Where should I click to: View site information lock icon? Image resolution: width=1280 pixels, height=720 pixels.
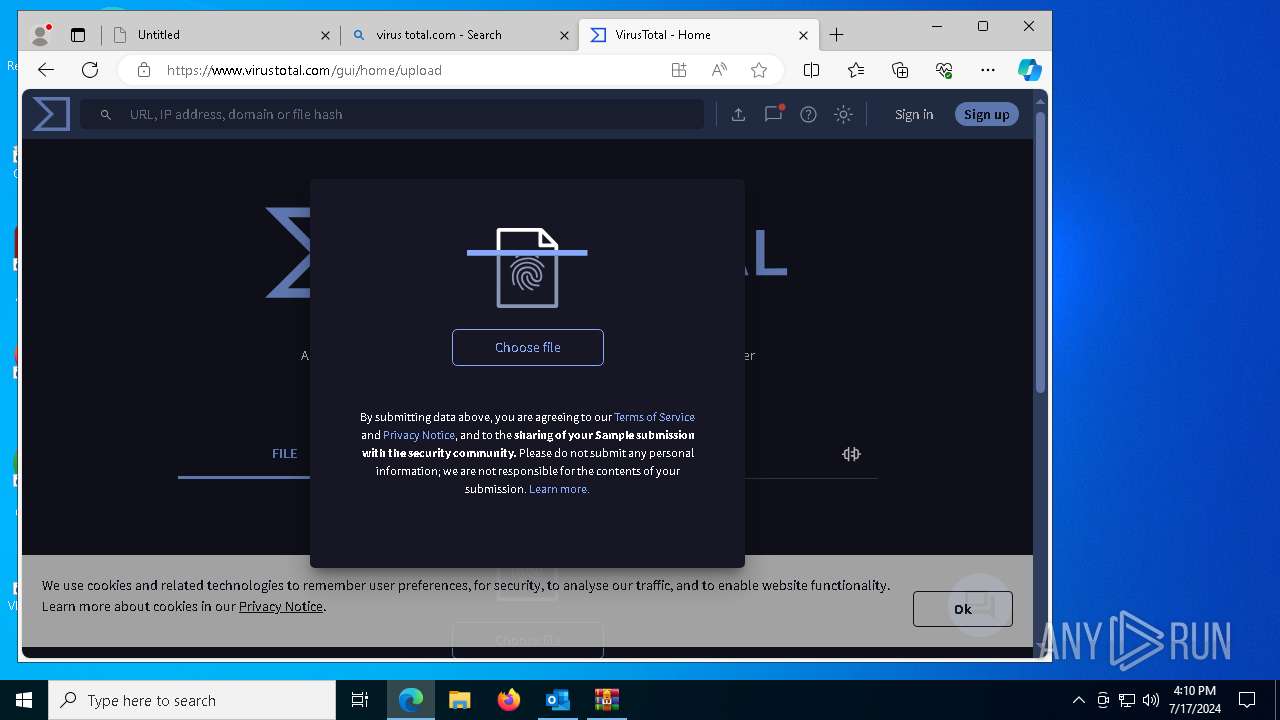144,70
